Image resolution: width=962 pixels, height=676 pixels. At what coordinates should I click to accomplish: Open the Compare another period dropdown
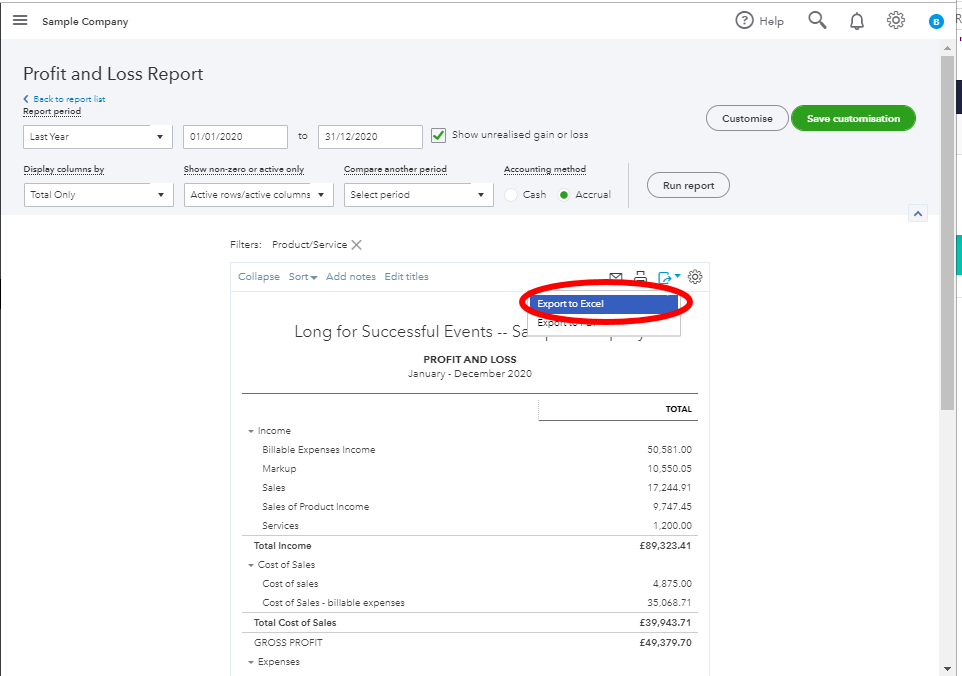[418, 195]
